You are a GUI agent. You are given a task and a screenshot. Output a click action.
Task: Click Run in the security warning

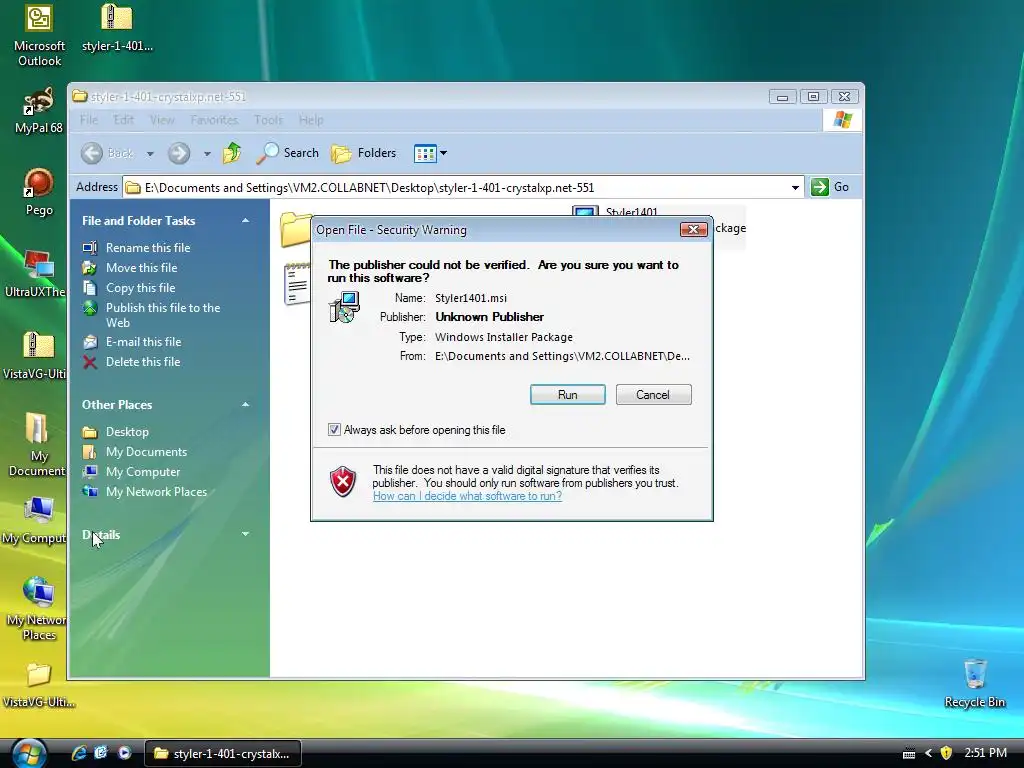tap(568, 394)
